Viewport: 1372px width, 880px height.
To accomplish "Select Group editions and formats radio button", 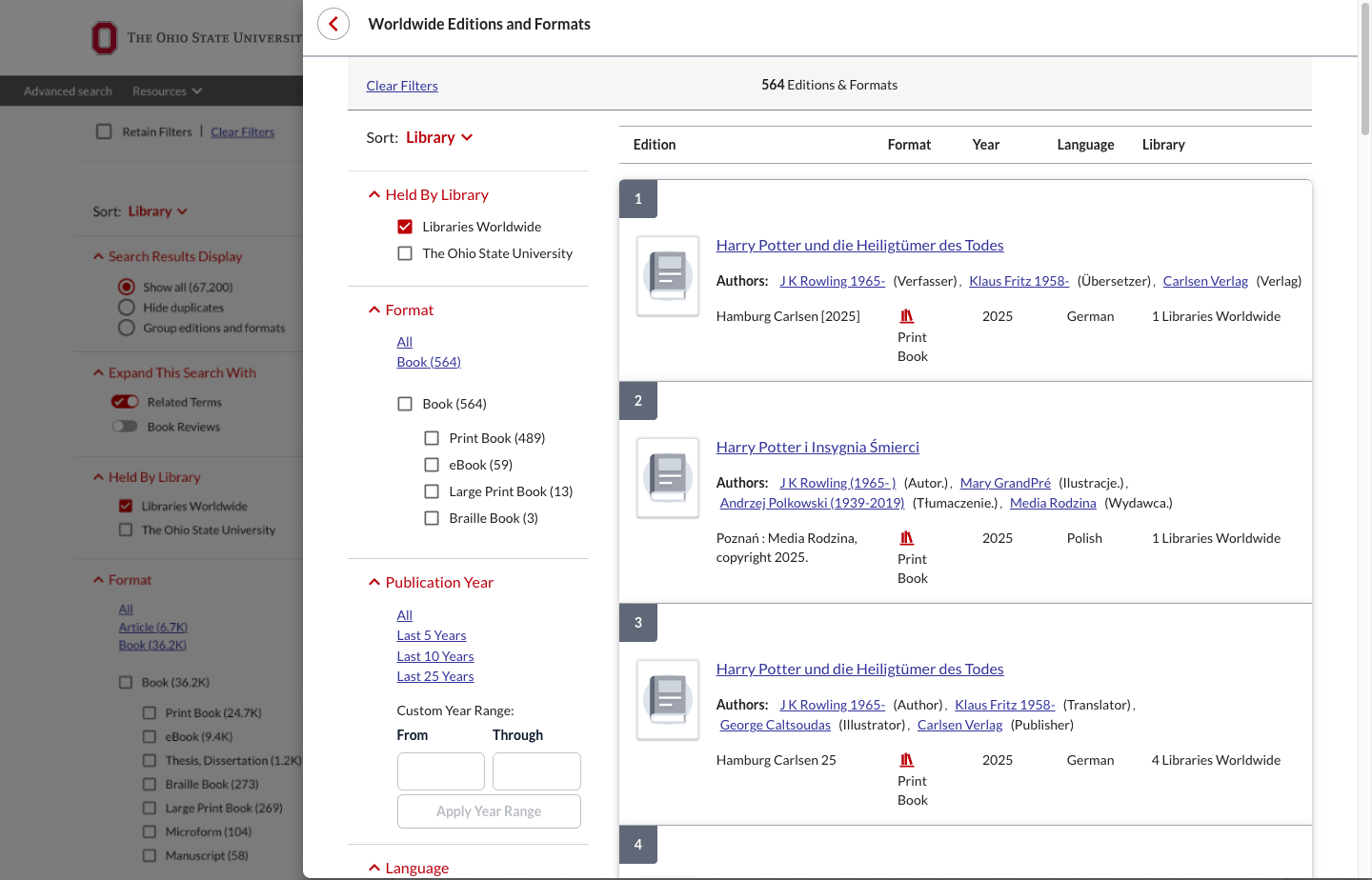I will 126,328.
